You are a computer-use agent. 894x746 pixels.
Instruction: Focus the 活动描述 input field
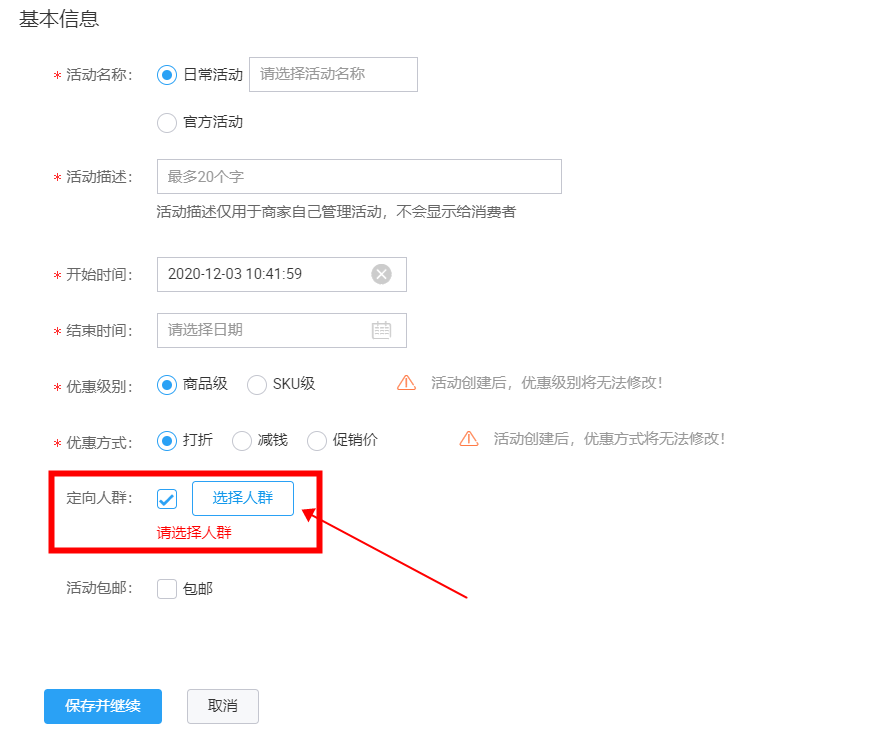(x=359, y=177)
